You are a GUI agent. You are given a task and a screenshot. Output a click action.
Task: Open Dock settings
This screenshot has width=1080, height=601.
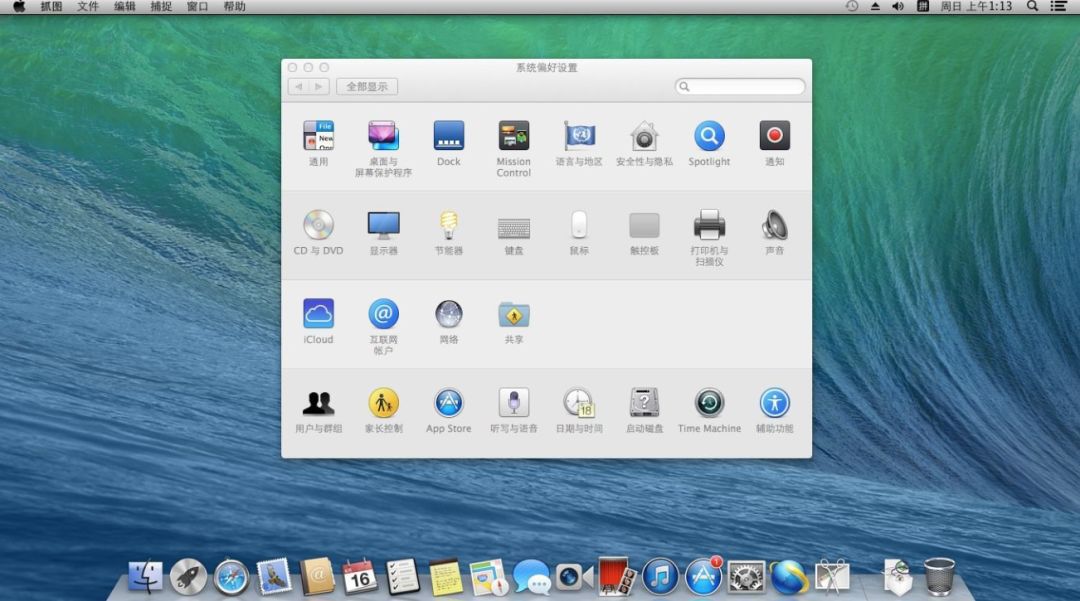449,137
